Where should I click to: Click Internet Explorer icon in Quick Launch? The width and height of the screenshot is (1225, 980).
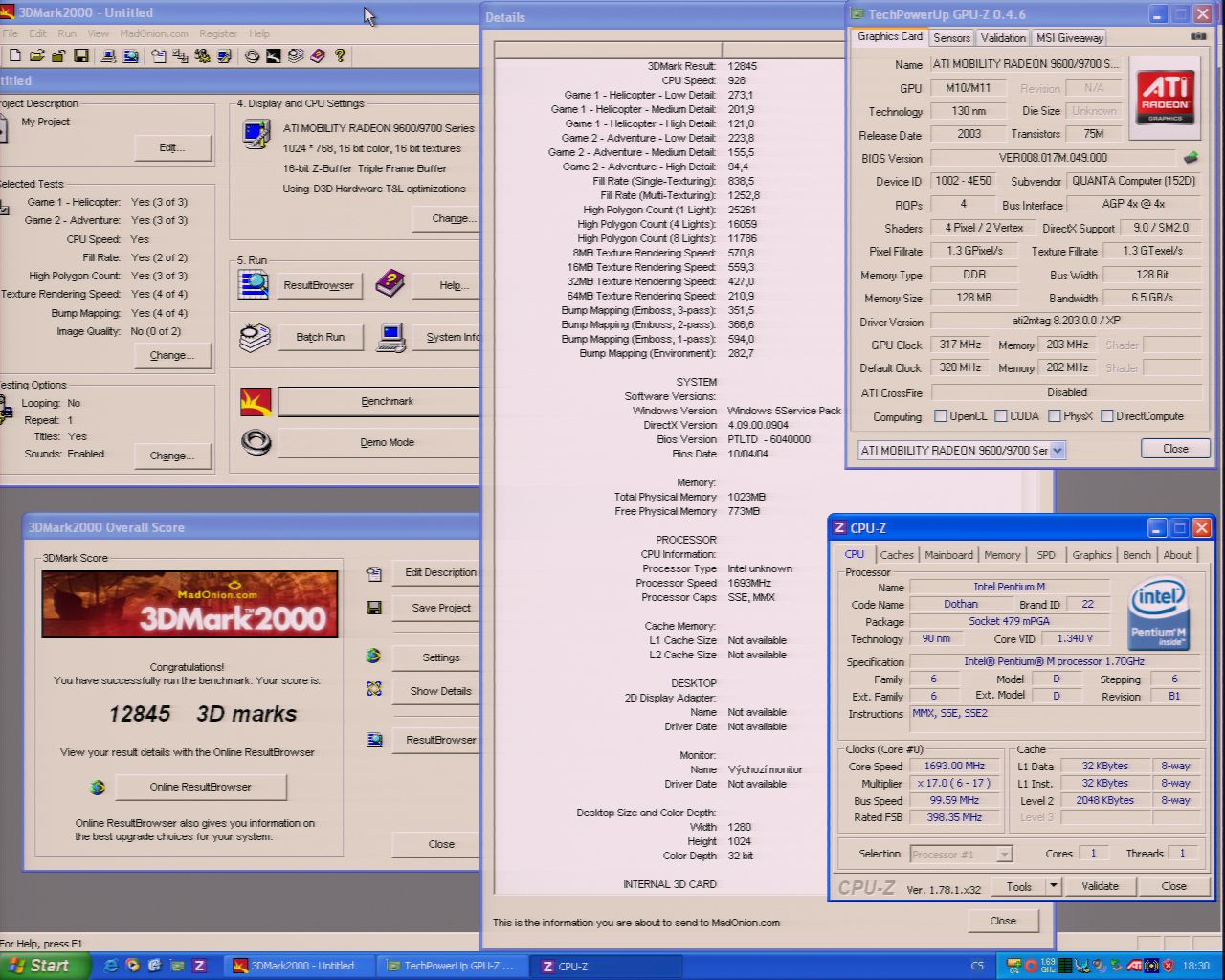111,966
